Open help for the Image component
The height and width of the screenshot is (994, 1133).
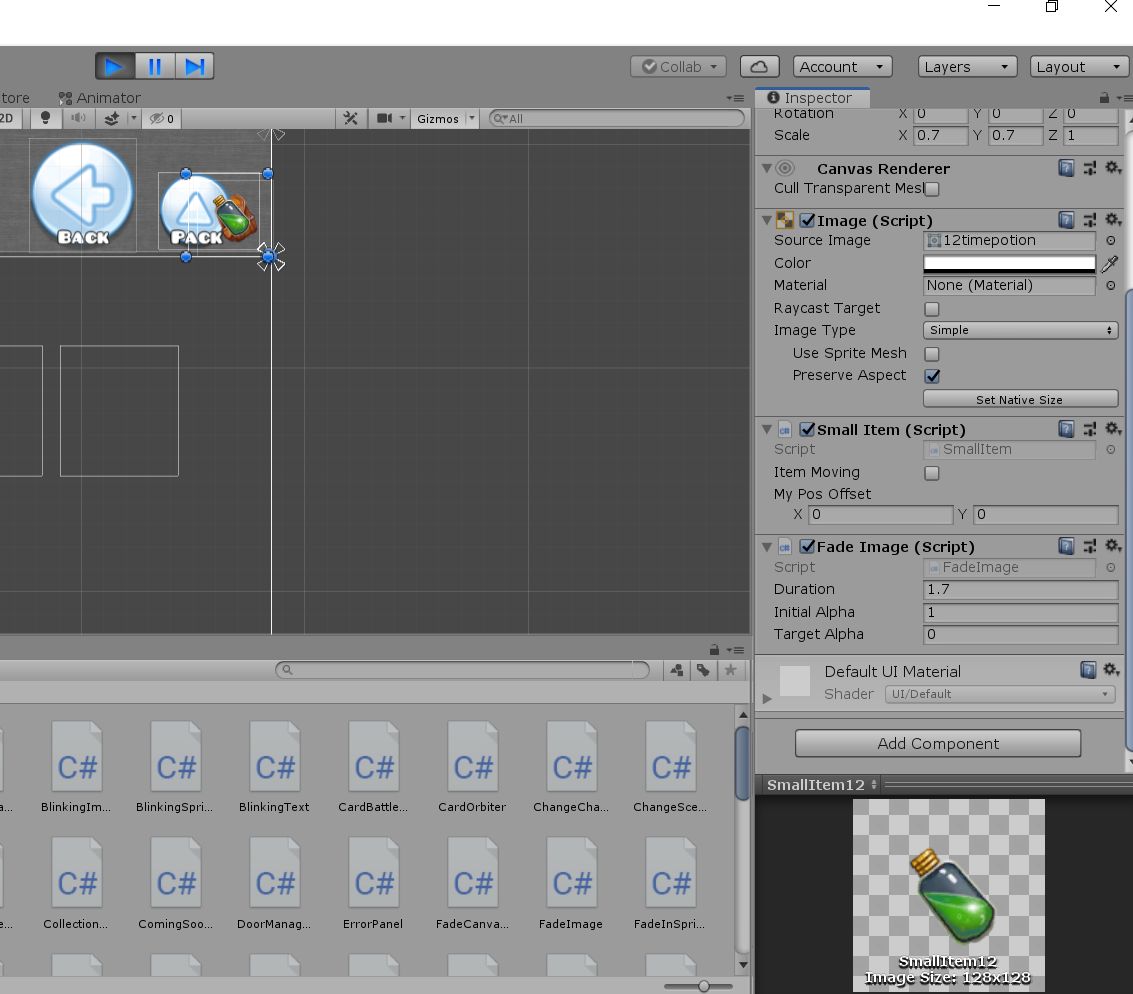(1067, 220)
